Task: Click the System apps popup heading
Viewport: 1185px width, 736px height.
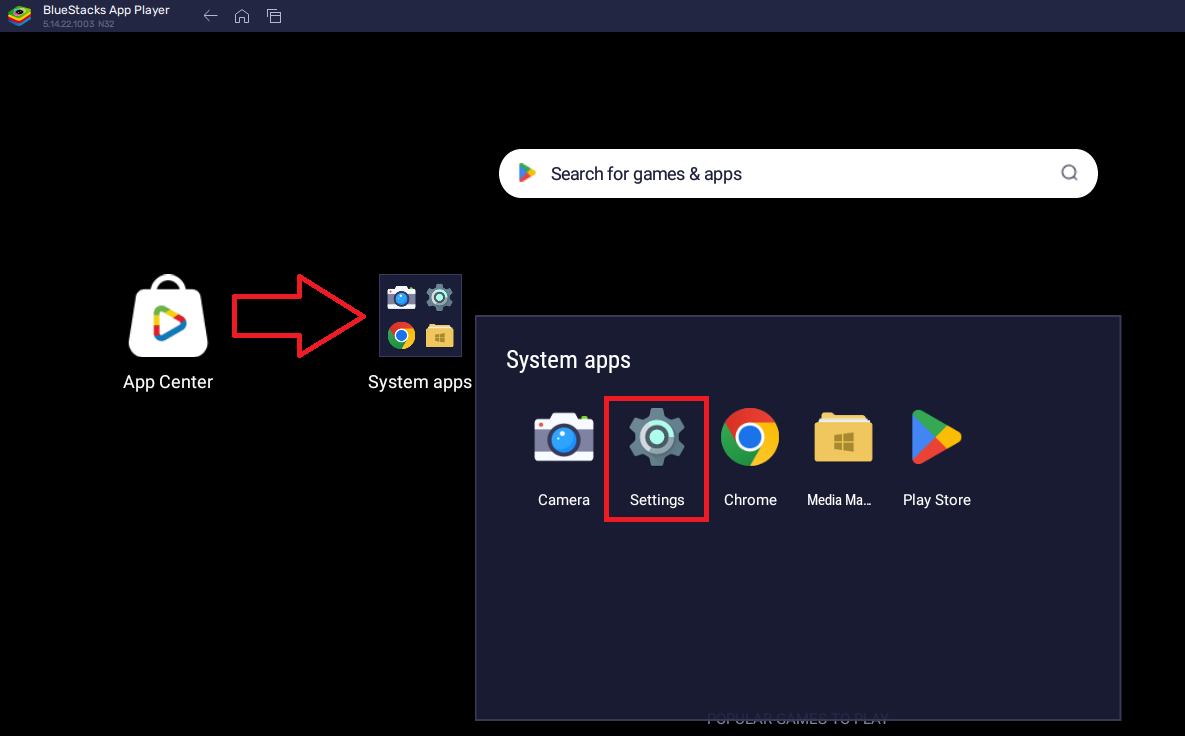Action: coord(568,360)
